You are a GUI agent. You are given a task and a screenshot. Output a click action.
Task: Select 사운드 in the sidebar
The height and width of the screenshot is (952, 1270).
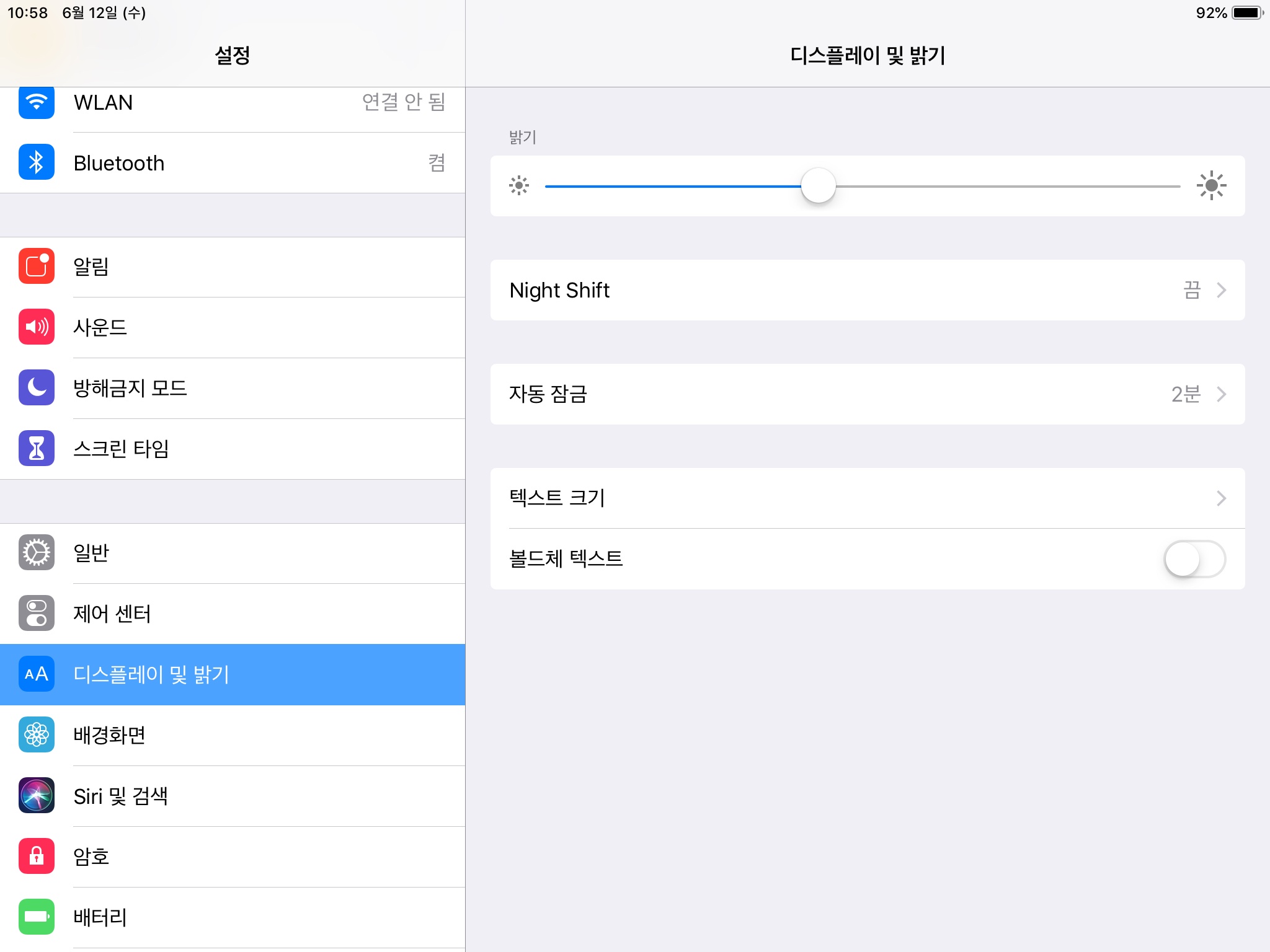coord(233,327)
